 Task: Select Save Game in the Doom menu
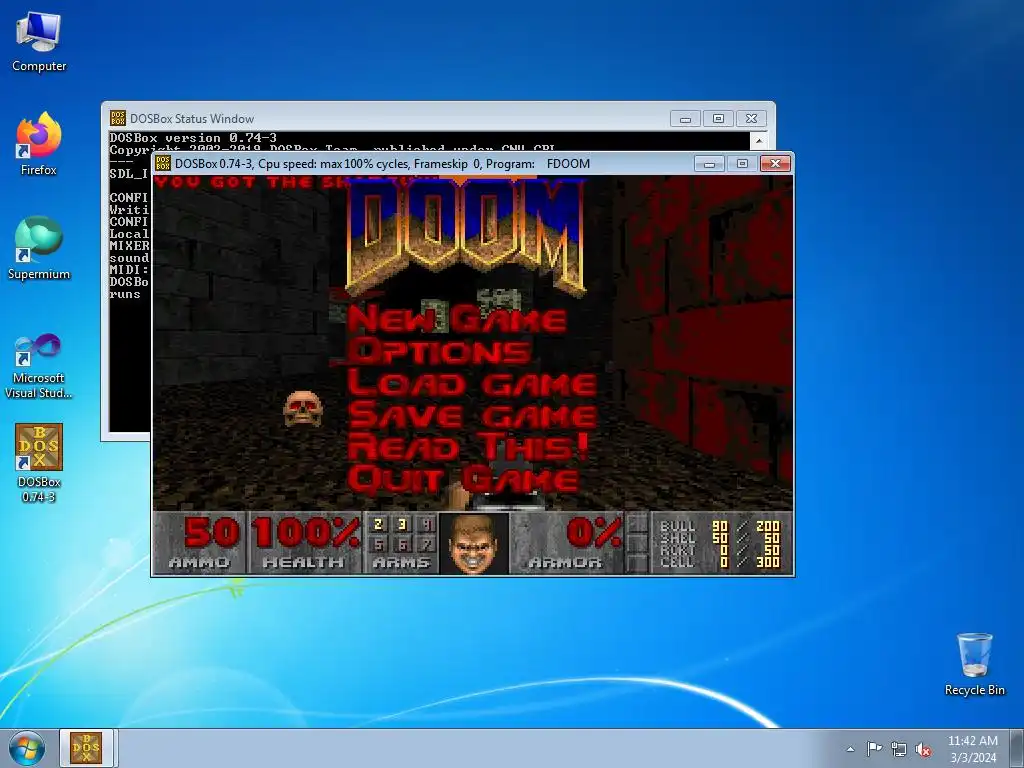[472, 415]
